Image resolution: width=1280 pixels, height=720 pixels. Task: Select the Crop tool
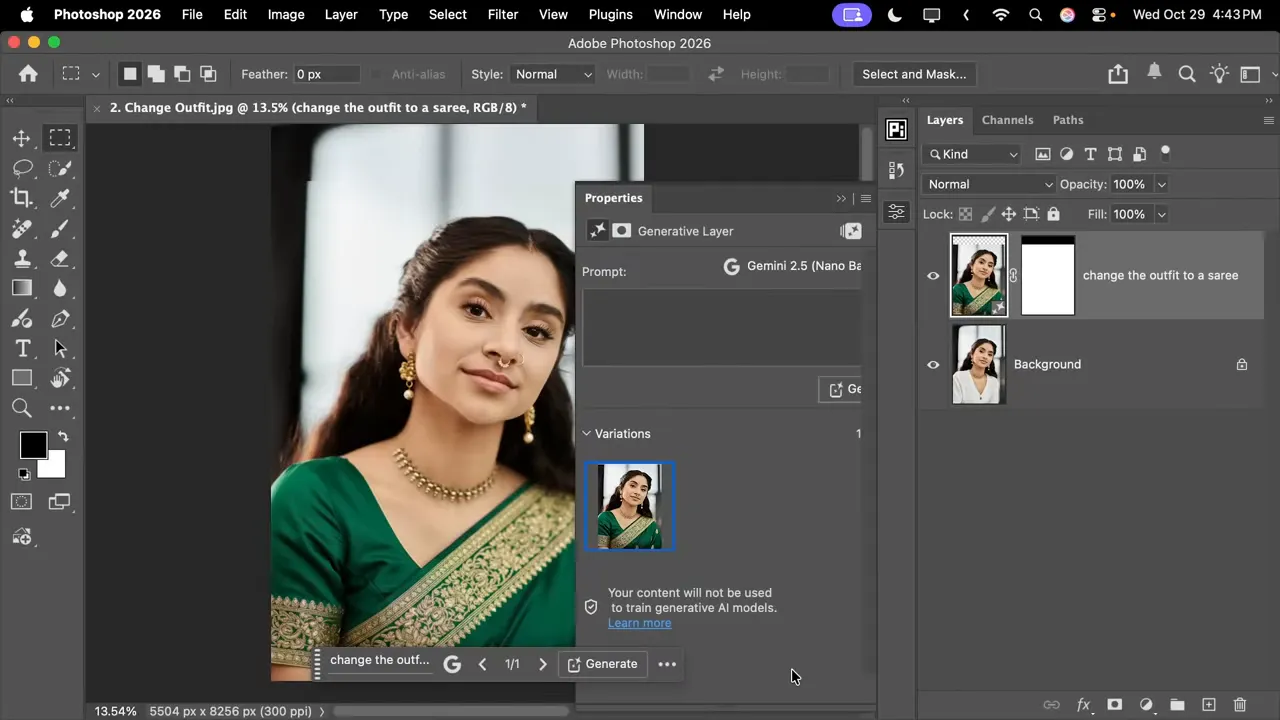coord(21,199)
